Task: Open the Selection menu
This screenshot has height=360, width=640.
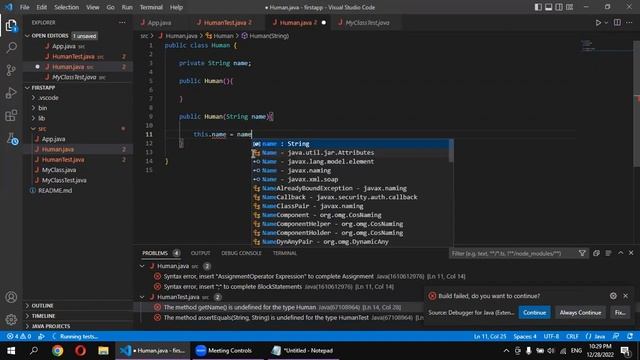Action: (x=67, y=7)
